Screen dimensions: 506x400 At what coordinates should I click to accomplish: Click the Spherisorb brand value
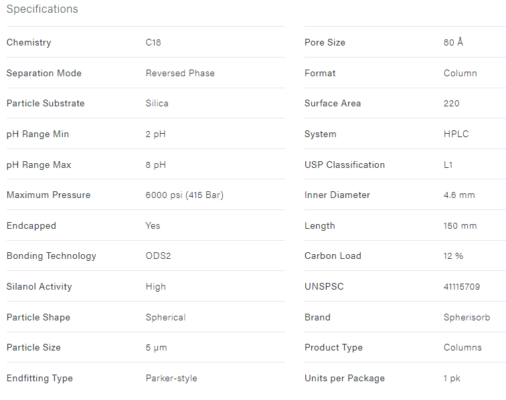pos(467,317)
